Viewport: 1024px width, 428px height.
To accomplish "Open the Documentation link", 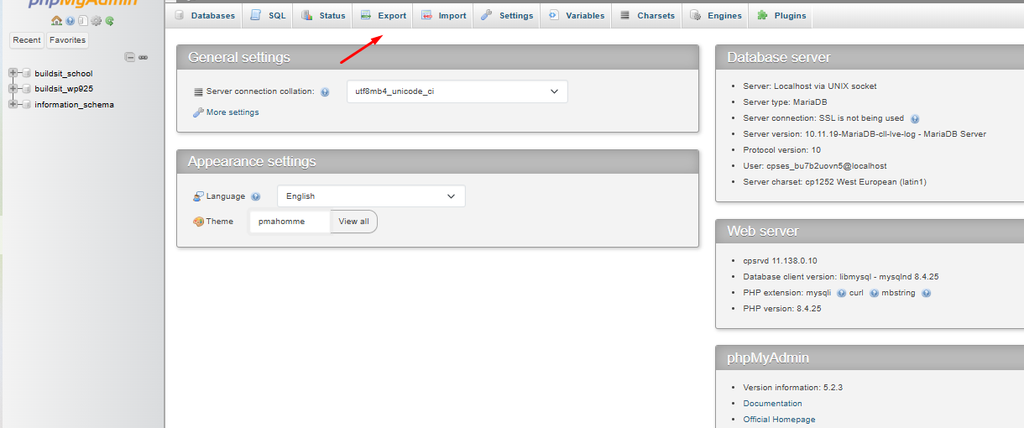I will click(773, 403).
